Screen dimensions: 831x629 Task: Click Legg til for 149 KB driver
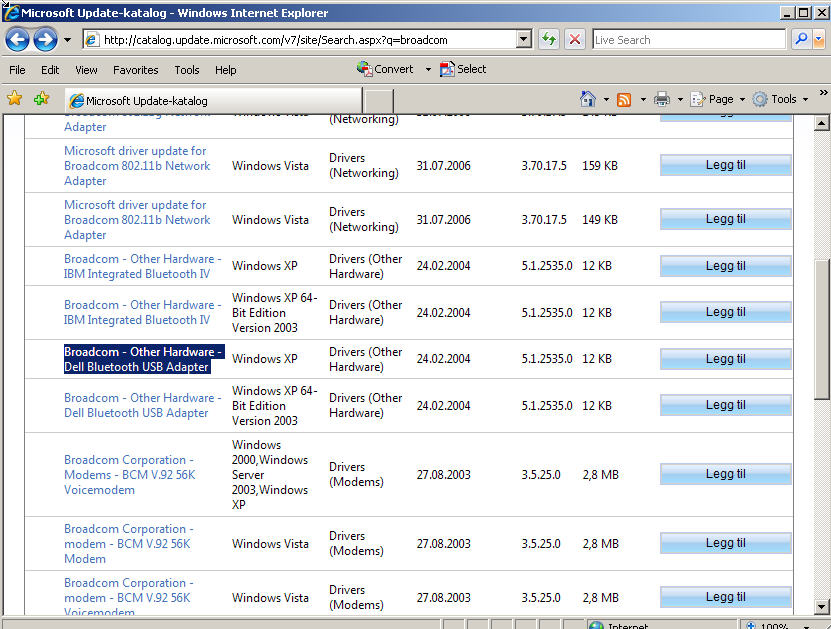pyautogui.click(x=726, y=219)
